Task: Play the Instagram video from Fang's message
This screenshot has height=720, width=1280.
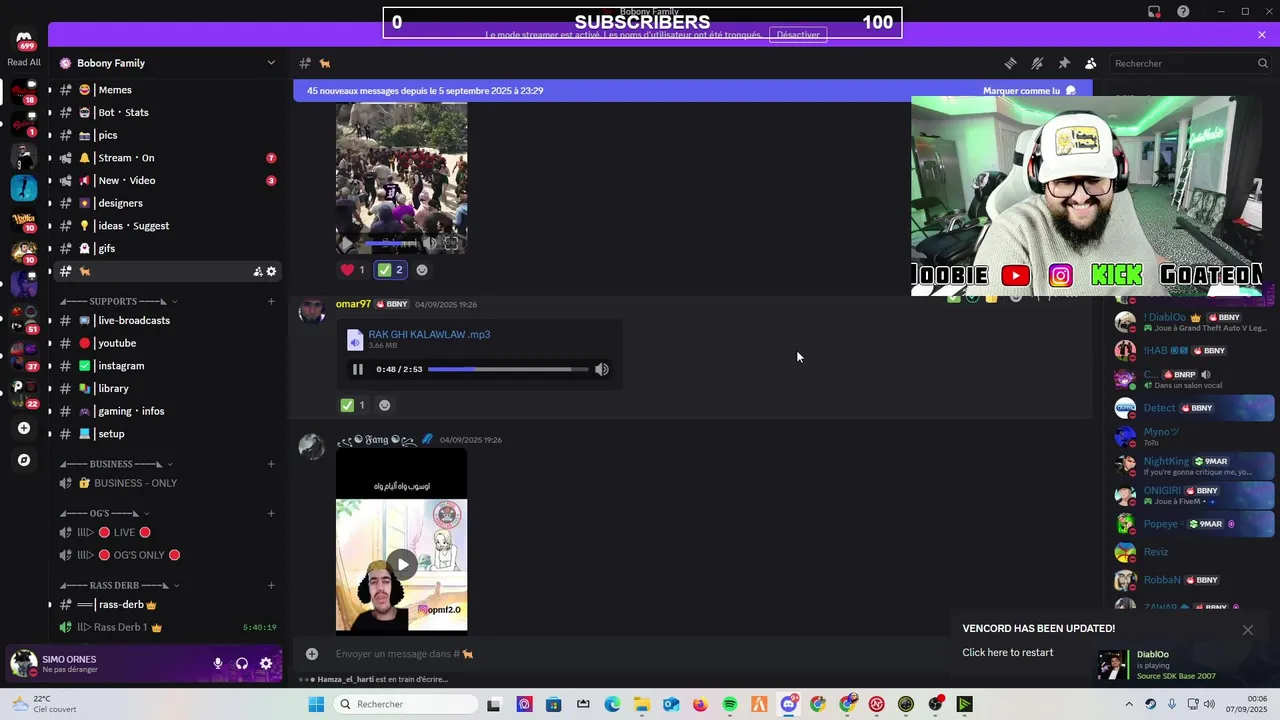Action: (x=402, y=564)
